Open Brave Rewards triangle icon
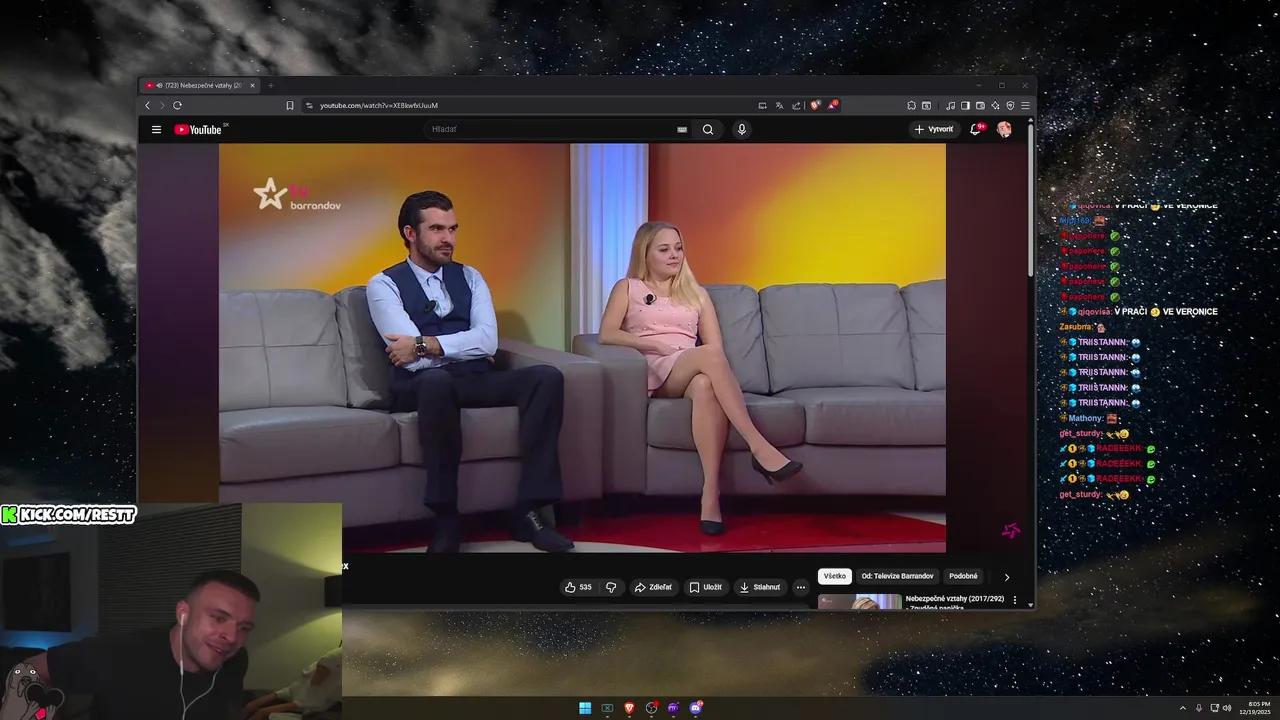 (x=832, y=105)
